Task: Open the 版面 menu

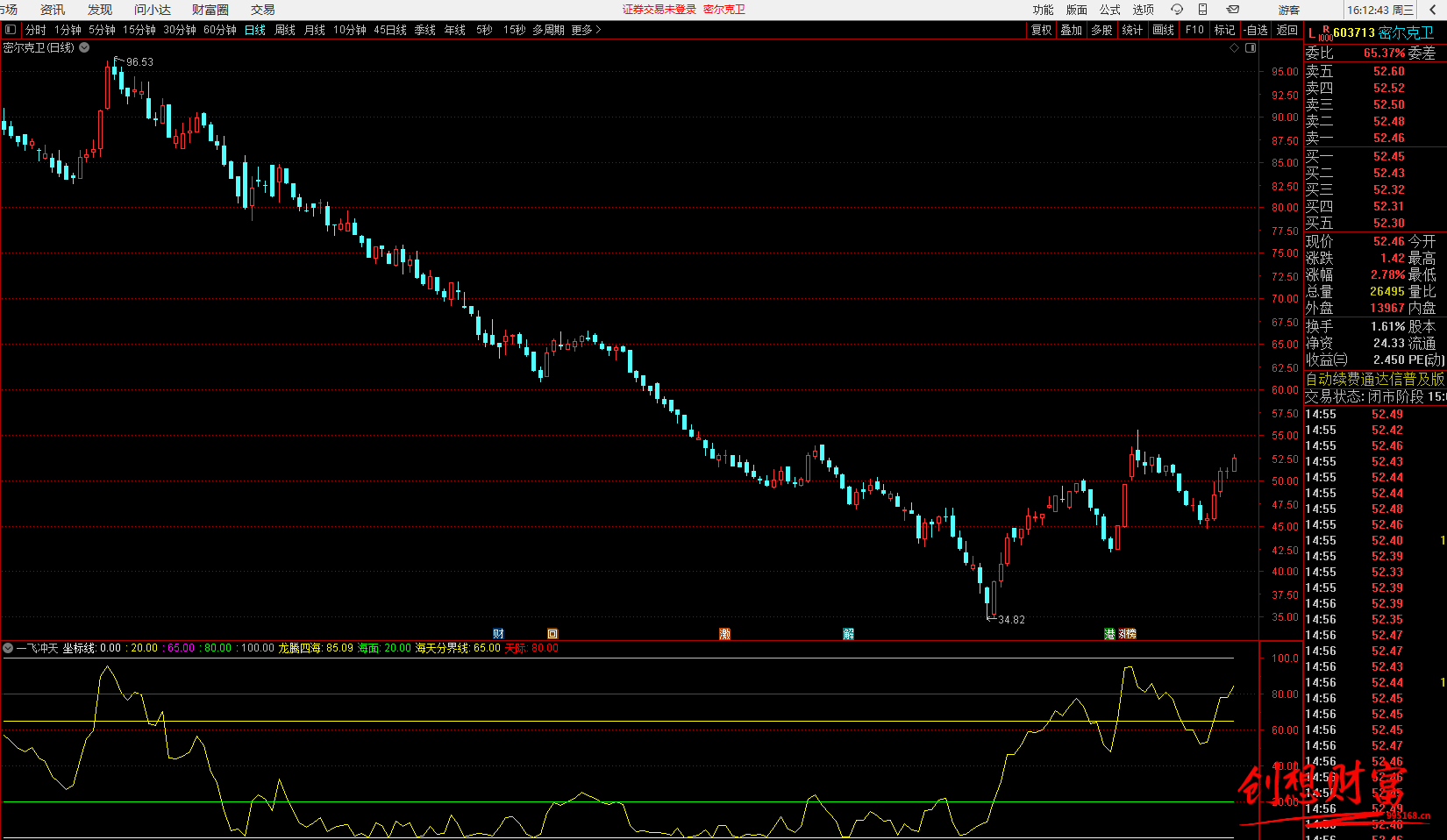Action: (1077, 10)
